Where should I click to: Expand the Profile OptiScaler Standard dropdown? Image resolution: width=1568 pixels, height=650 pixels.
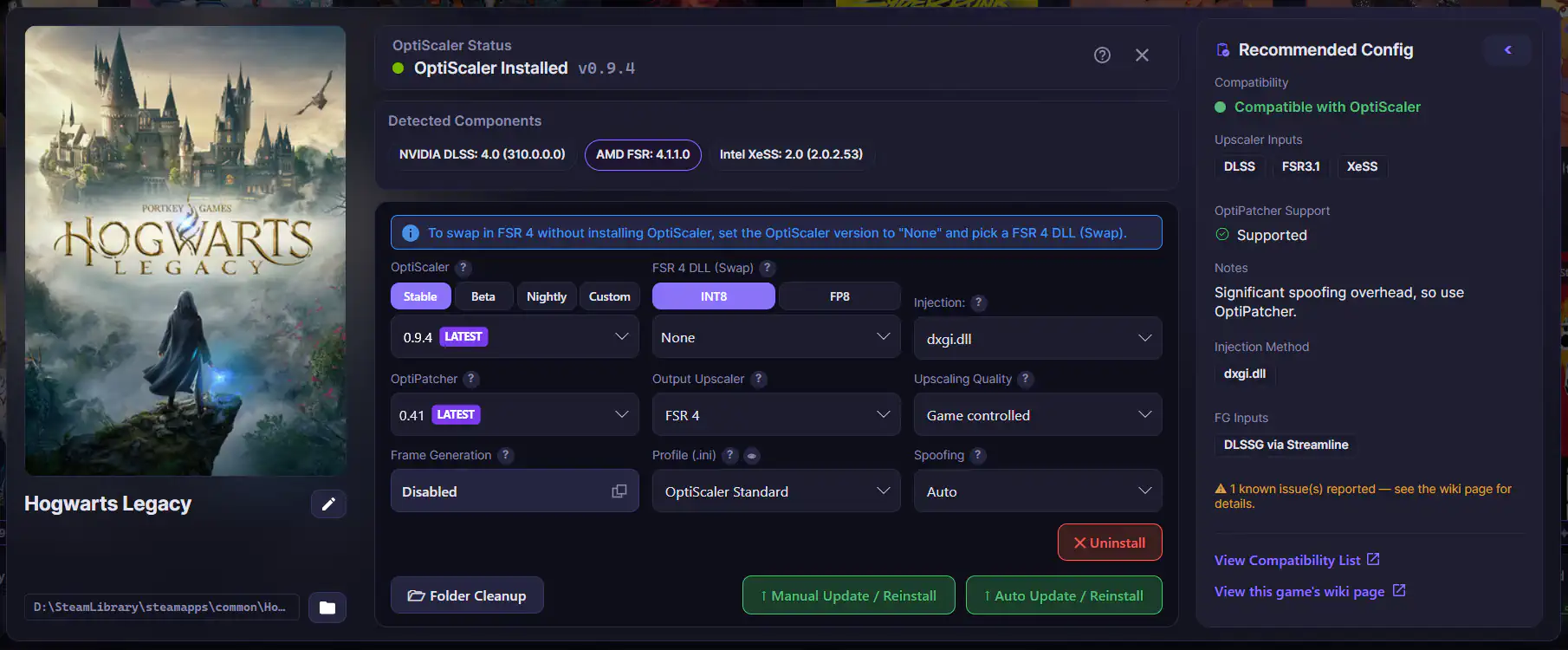point(776,491)
